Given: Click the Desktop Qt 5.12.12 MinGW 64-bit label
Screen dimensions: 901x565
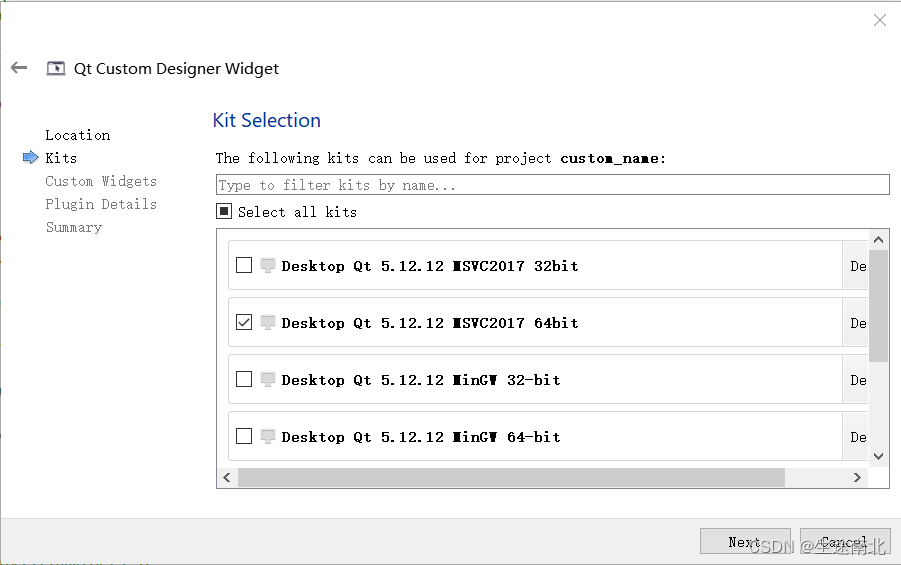Looking at the screenshot, I should coord(421,436).
